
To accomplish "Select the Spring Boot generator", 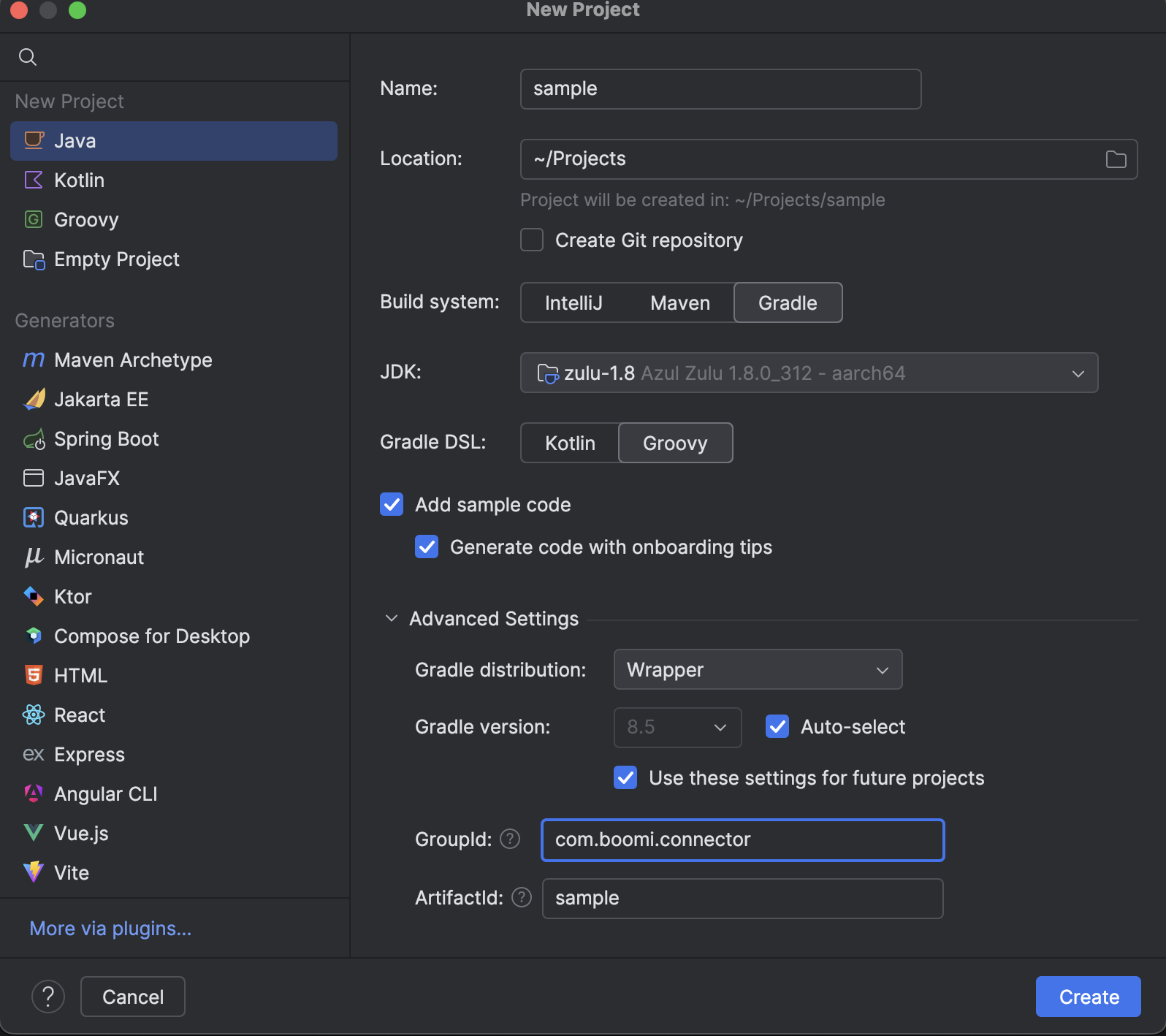I will (106, 439).
